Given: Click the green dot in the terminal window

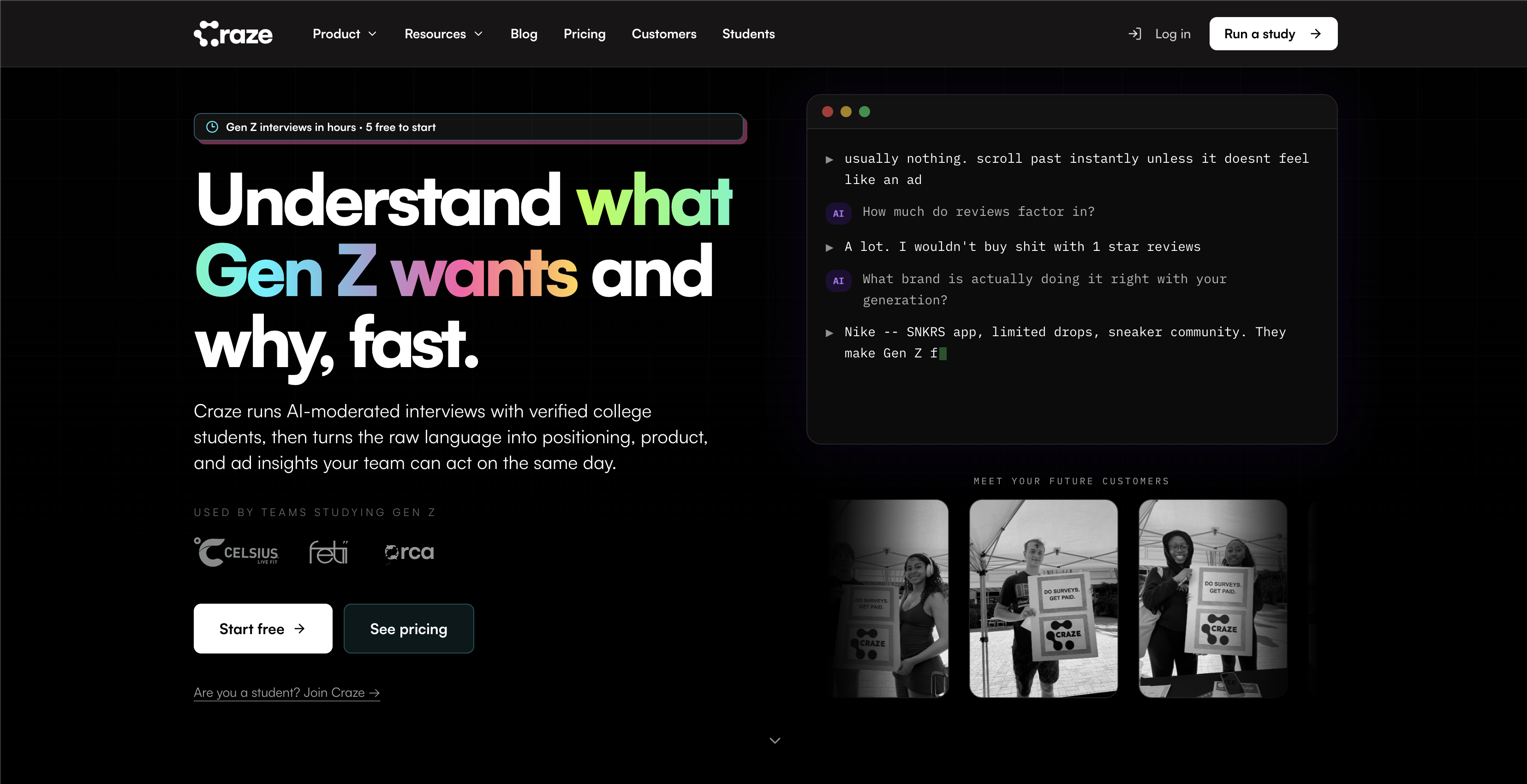Looking at the screenshot, I should (x=864, y=112).
